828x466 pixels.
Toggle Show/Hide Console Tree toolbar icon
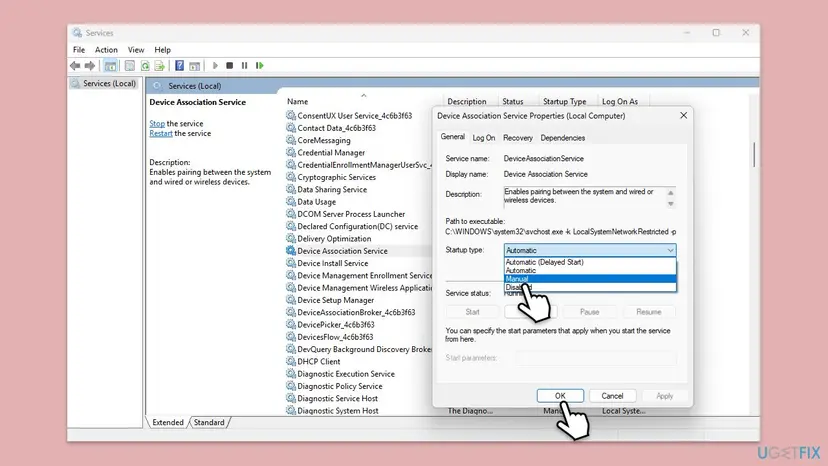[x=110, y=66]
